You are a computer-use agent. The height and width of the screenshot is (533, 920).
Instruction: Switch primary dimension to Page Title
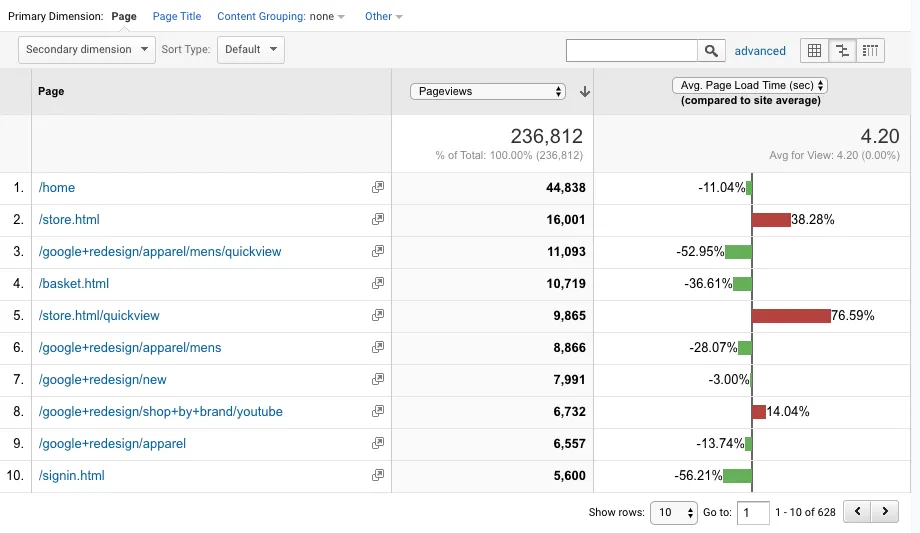[x=177, y=17]
